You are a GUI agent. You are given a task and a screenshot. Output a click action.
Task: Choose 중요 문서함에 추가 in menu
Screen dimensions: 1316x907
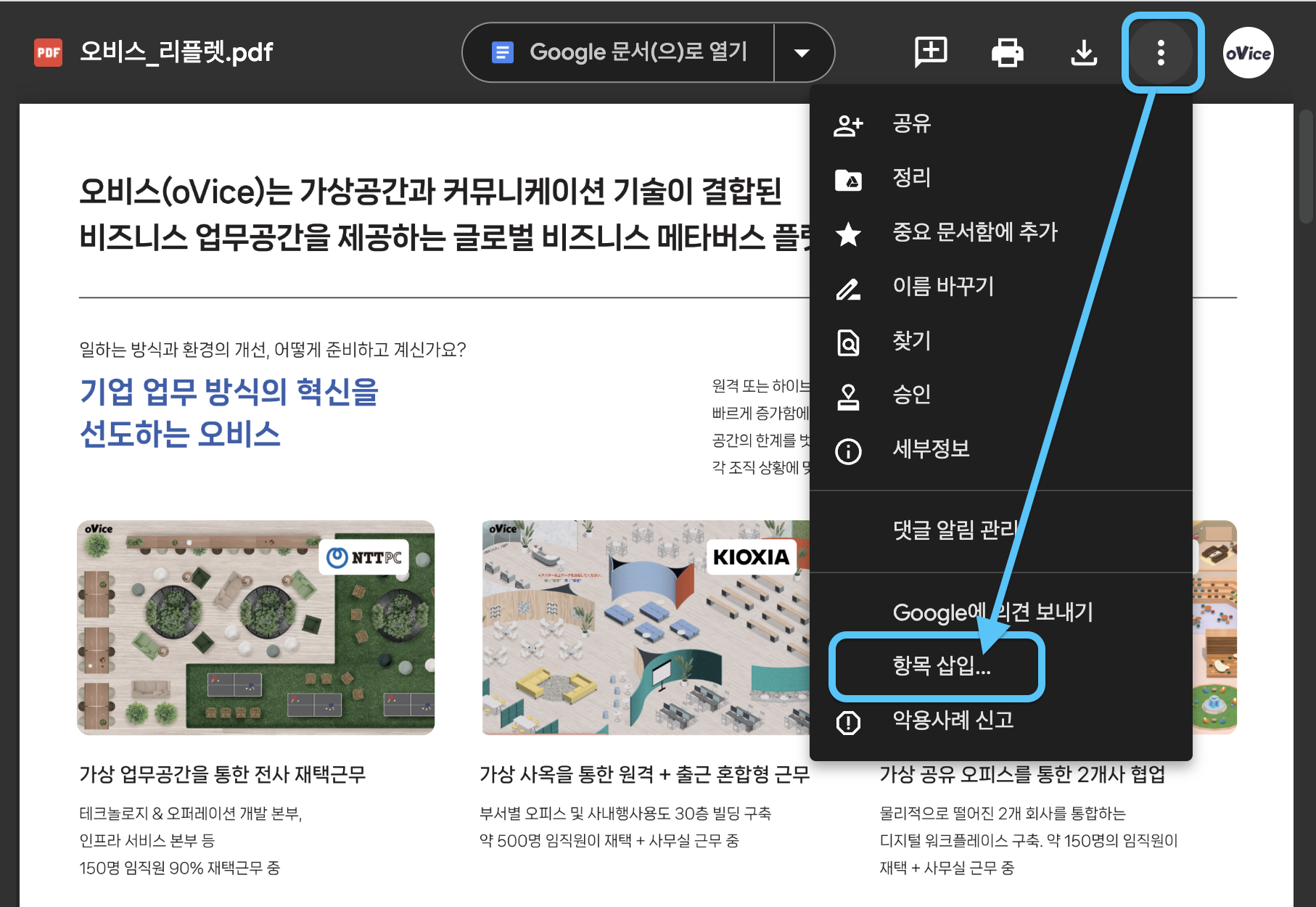pyautogui.click(x=1000, y=232)
